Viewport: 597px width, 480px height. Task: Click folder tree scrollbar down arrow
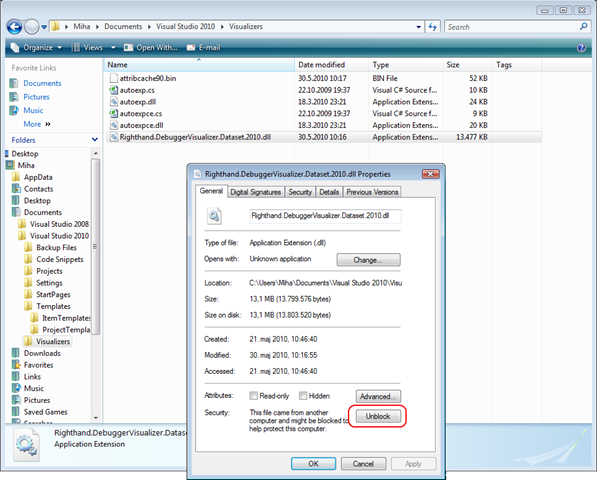[x=96, y=418]
